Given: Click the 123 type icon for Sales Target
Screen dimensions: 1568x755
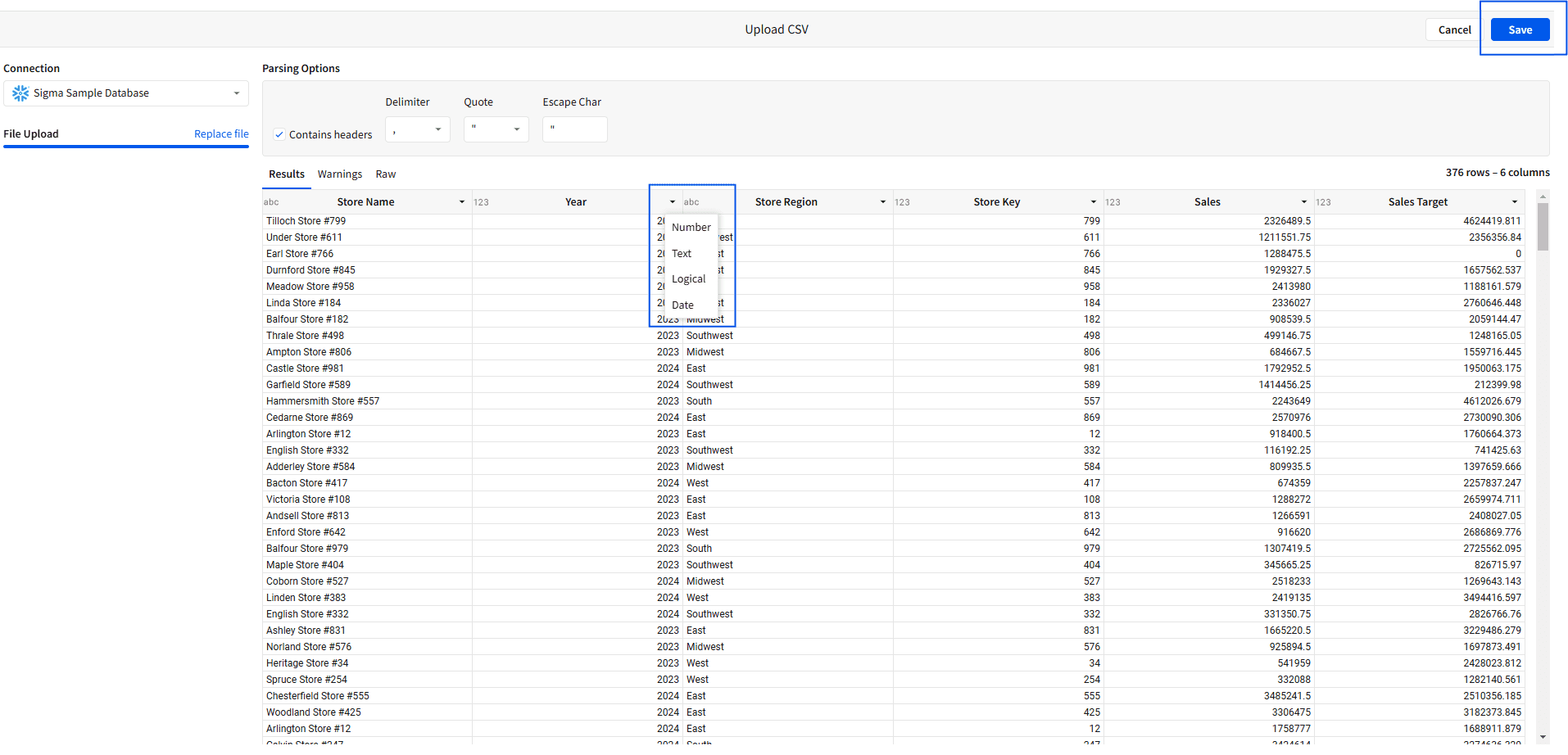Looking at the screenshot, I should coord(1323,202).
